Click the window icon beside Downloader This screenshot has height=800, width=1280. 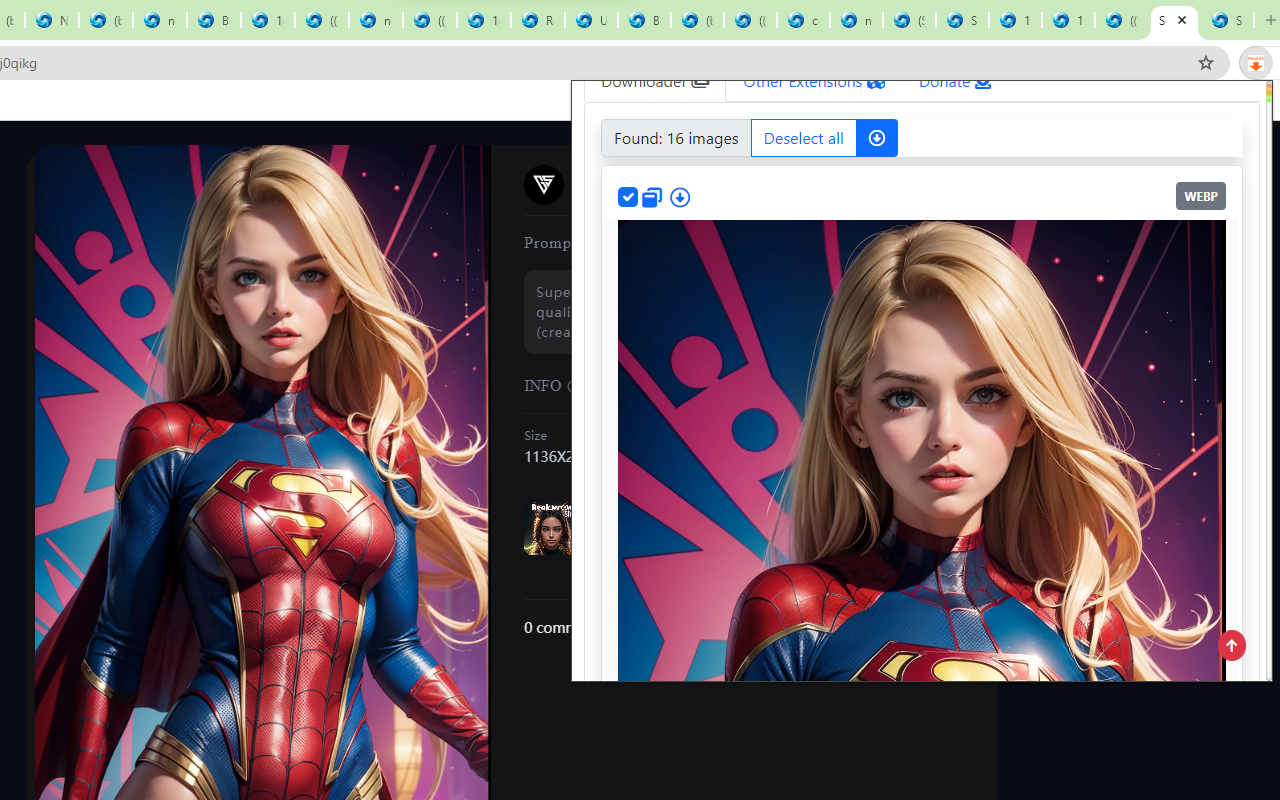pos(700,82)
